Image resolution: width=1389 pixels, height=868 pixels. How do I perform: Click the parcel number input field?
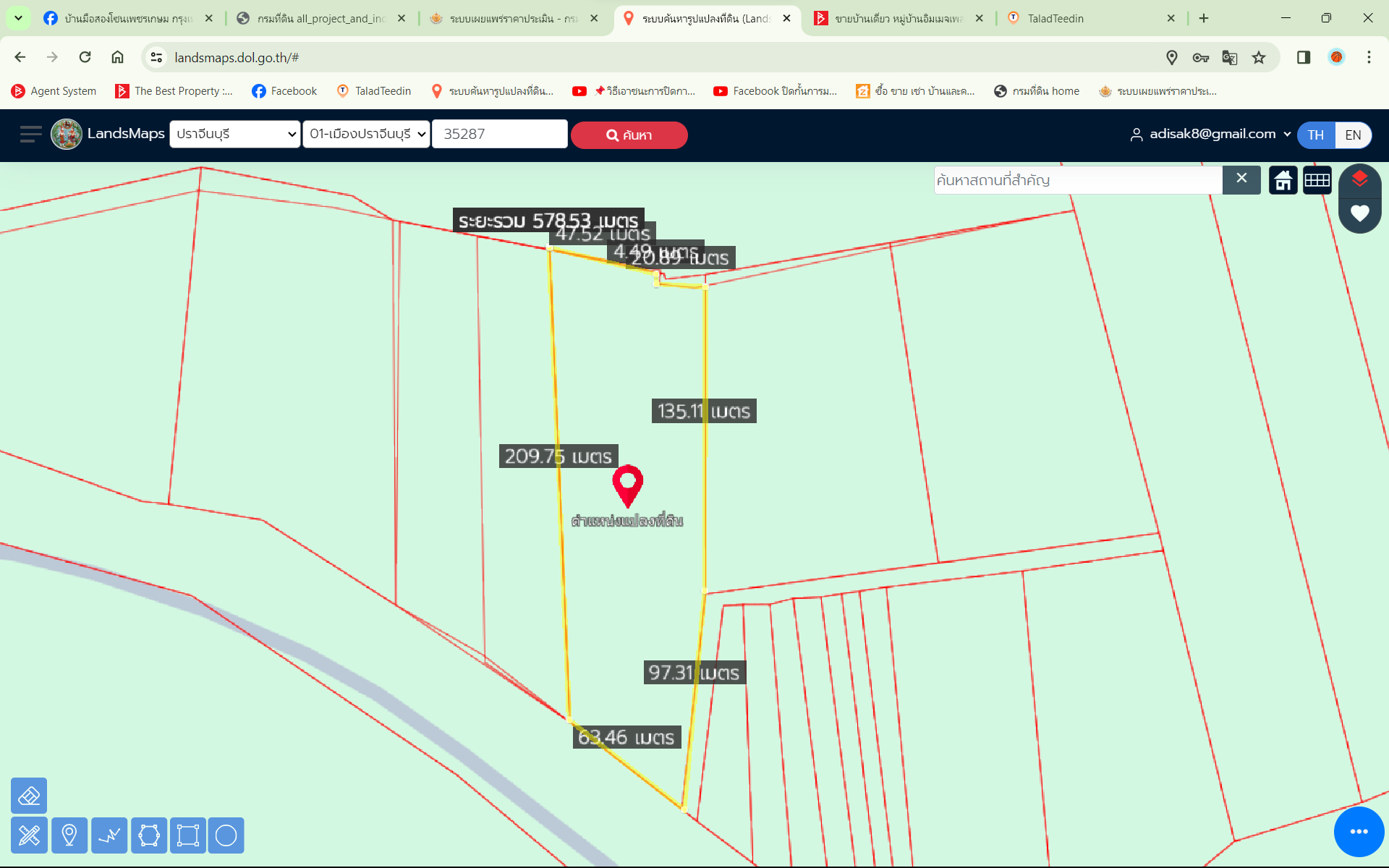499,134
